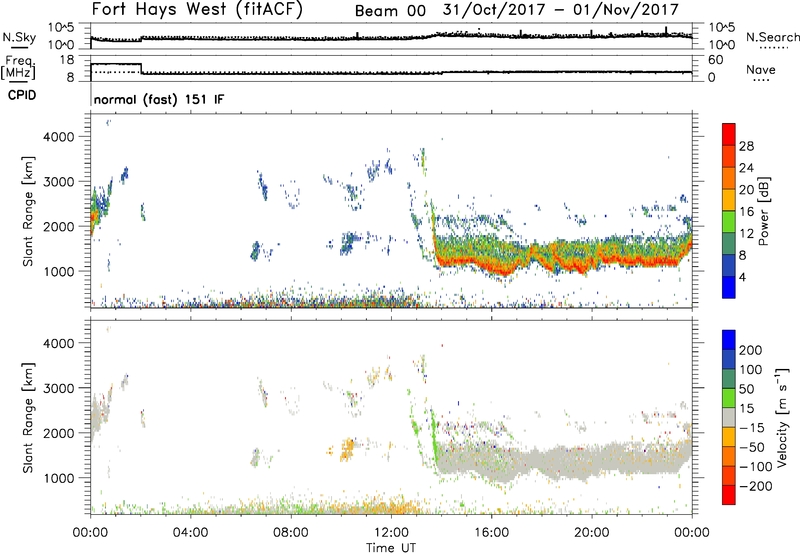Click the 24 label on power colorbar

(x=746, y=168)
